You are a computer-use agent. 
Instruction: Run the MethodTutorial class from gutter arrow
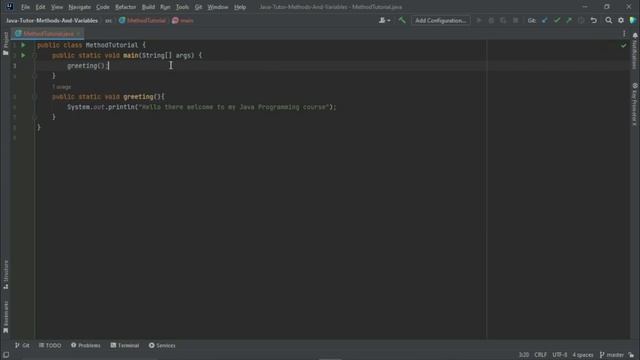pyautogui.click(x=23, y=45)
